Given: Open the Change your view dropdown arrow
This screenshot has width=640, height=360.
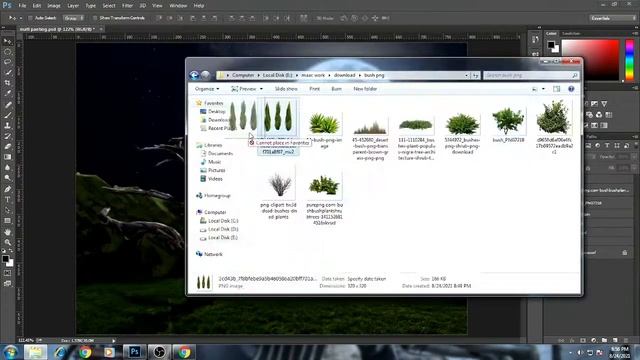Looking at the screenshot, I should tap(543, 89).
